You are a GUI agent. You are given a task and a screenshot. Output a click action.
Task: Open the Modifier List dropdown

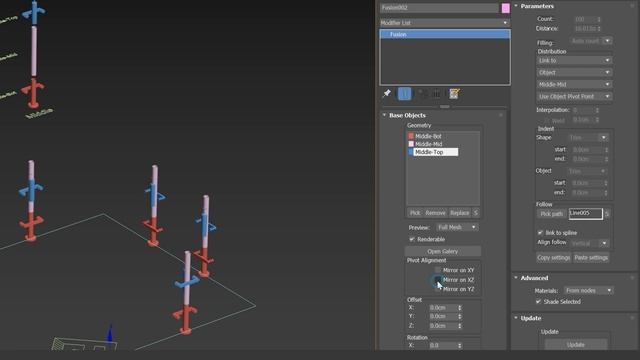click(x=444, y=23)
